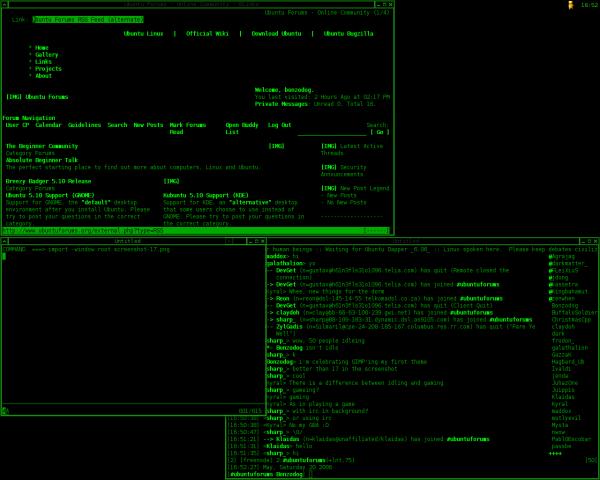This screenshot has width=600, height=480.
Task: Select claydoh in the IRC nick list
Action: tap(563, 327)
